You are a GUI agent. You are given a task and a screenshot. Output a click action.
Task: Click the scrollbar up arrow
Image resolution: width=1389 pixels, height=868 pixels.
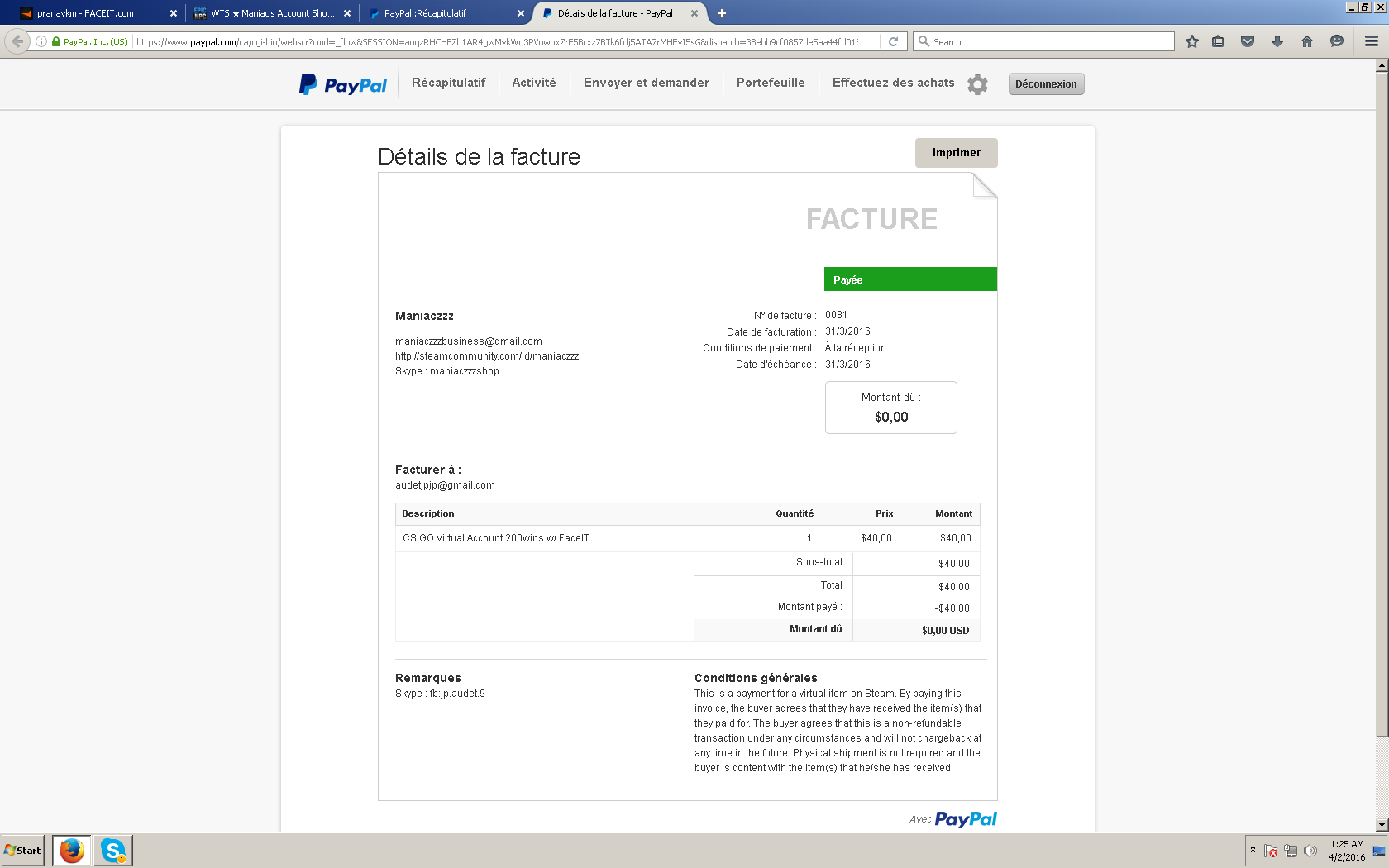1382,66
